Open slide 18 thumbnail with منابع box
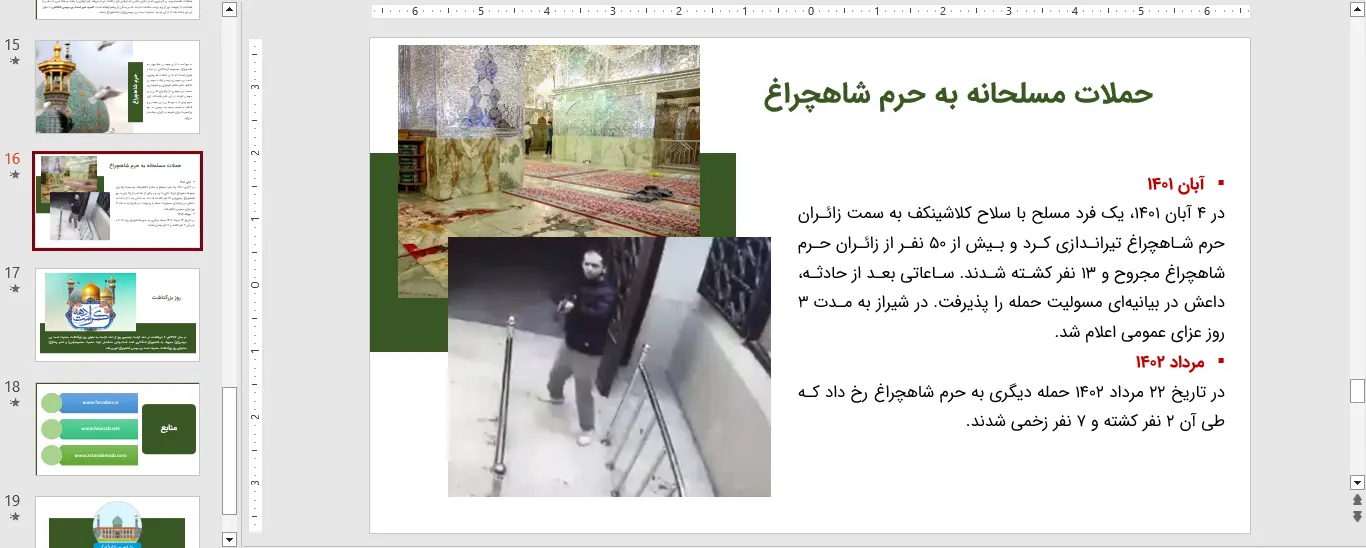1366x548 pixels. [x=117, y=429]
